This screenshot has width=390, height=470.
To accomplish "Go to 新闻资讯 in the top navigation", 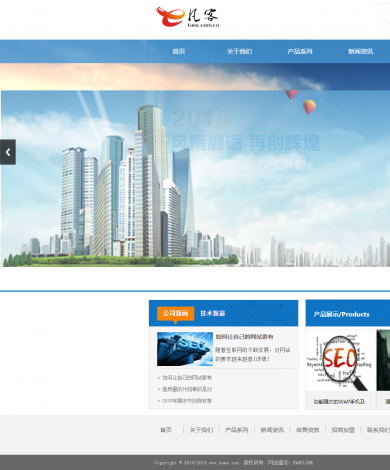I will (x=360, y=51).
